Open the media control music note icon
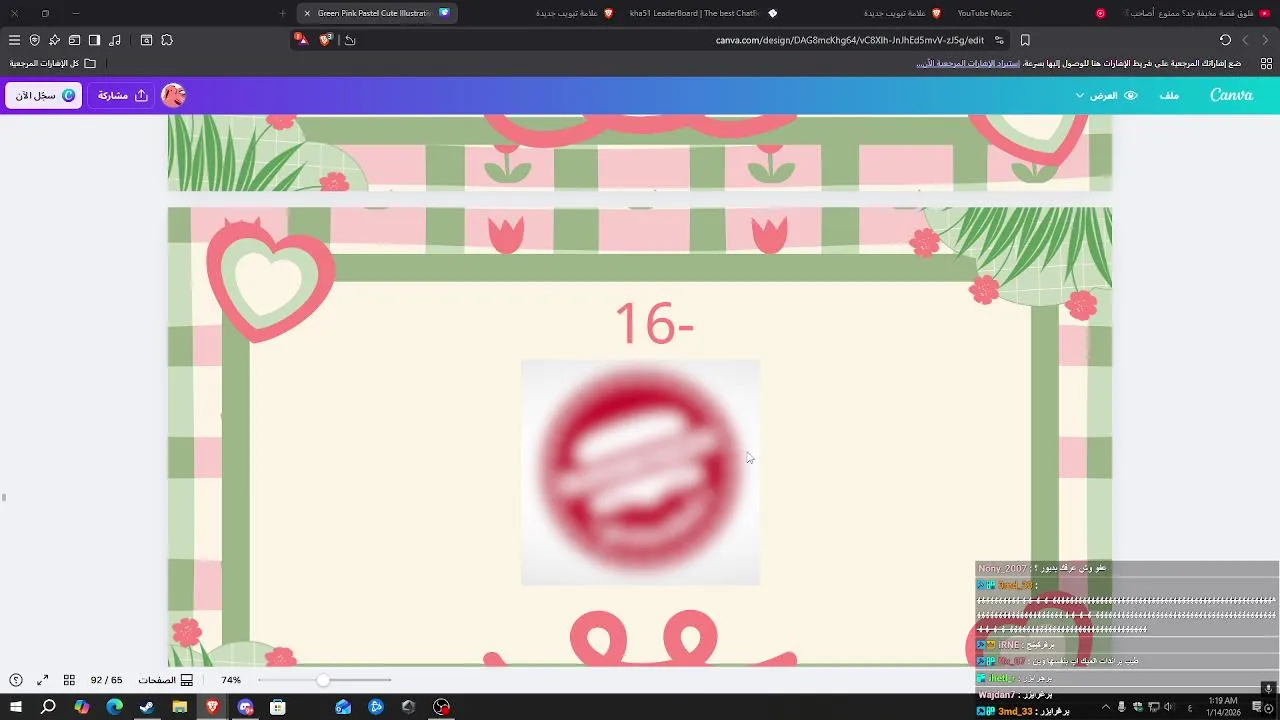This screenshot has height=720, width=1280. tap(115, 40)
